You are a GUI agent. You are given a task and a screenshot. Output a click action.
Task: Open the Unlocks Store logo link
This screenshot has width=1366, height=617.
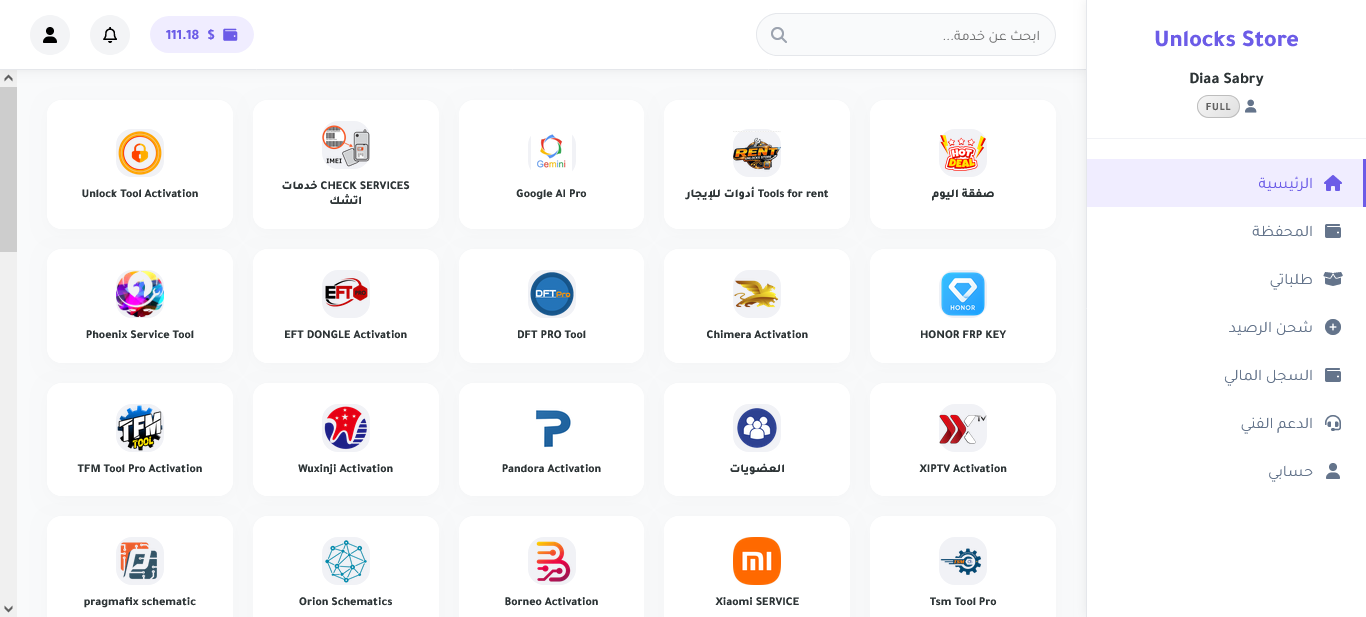tap(1226, 39)
